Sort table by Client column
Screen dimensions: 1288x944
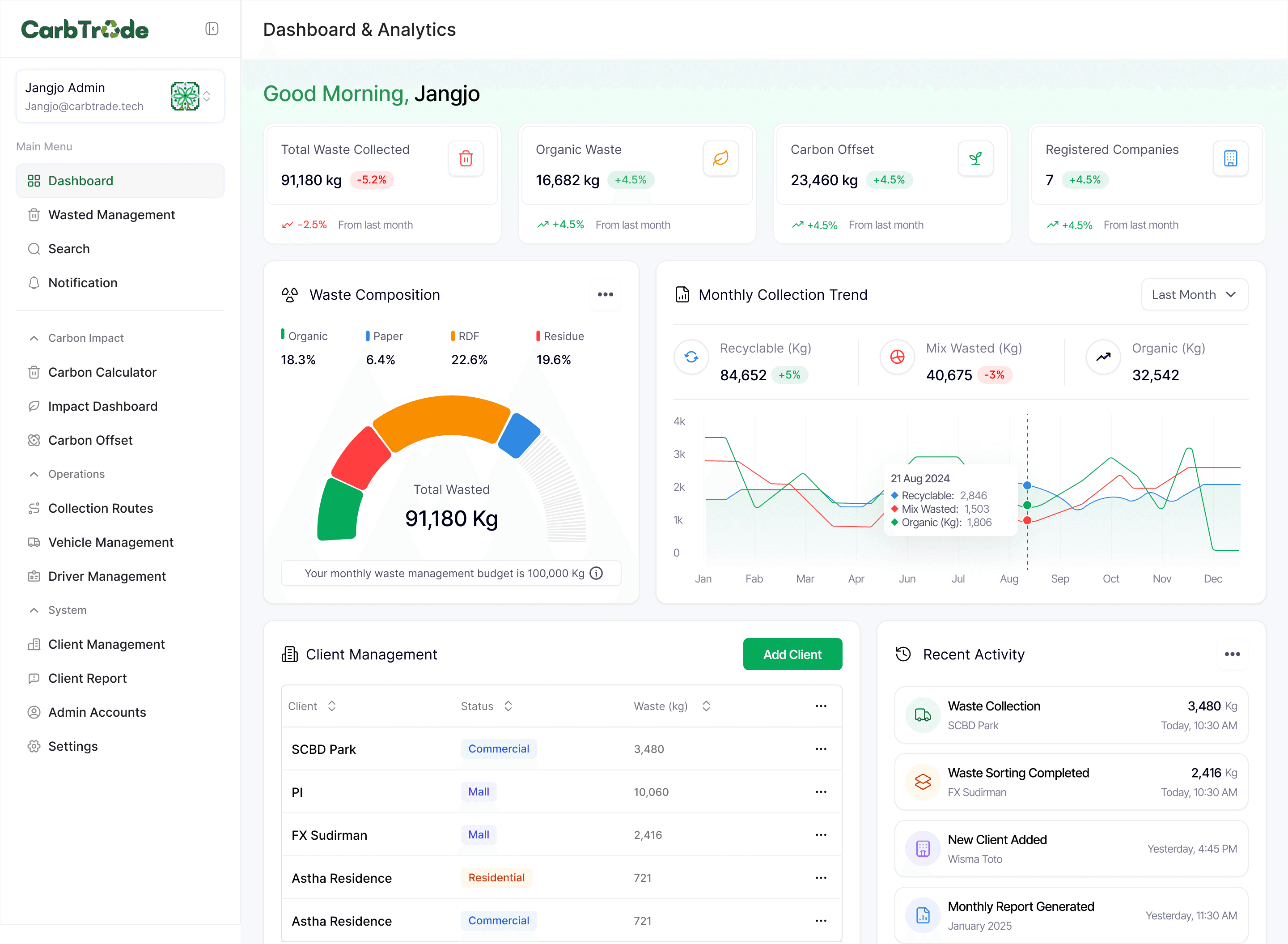click(x=332, y=706)
